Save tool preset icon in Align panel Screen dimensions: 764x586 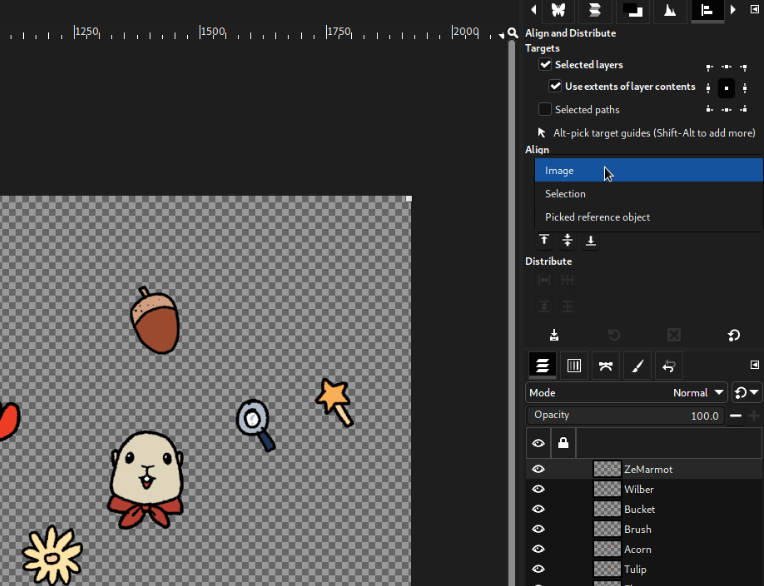click(554, 335)
